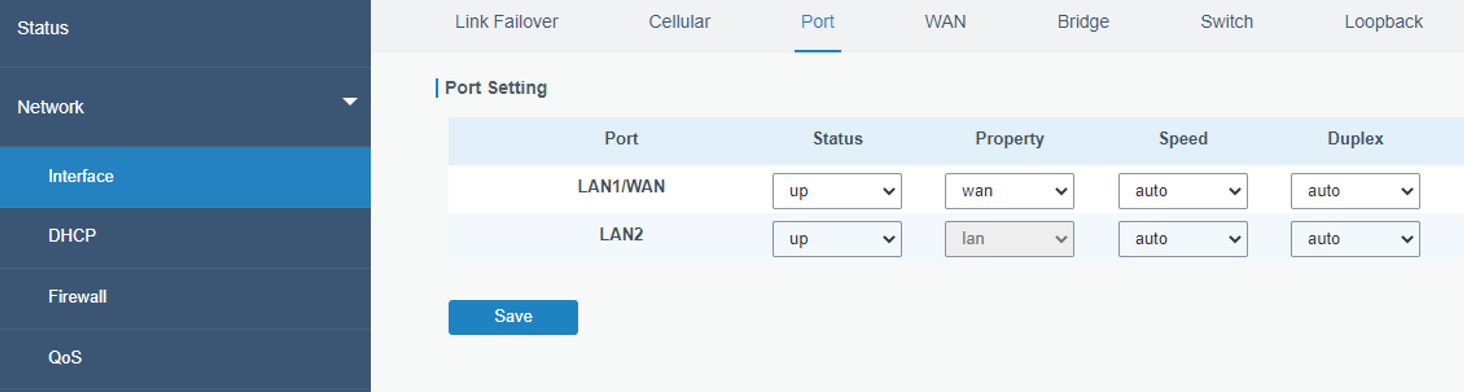Screen dimensions: 1464x392
Task: Open LAN2 Status dropdown
Action: [837, 239]
